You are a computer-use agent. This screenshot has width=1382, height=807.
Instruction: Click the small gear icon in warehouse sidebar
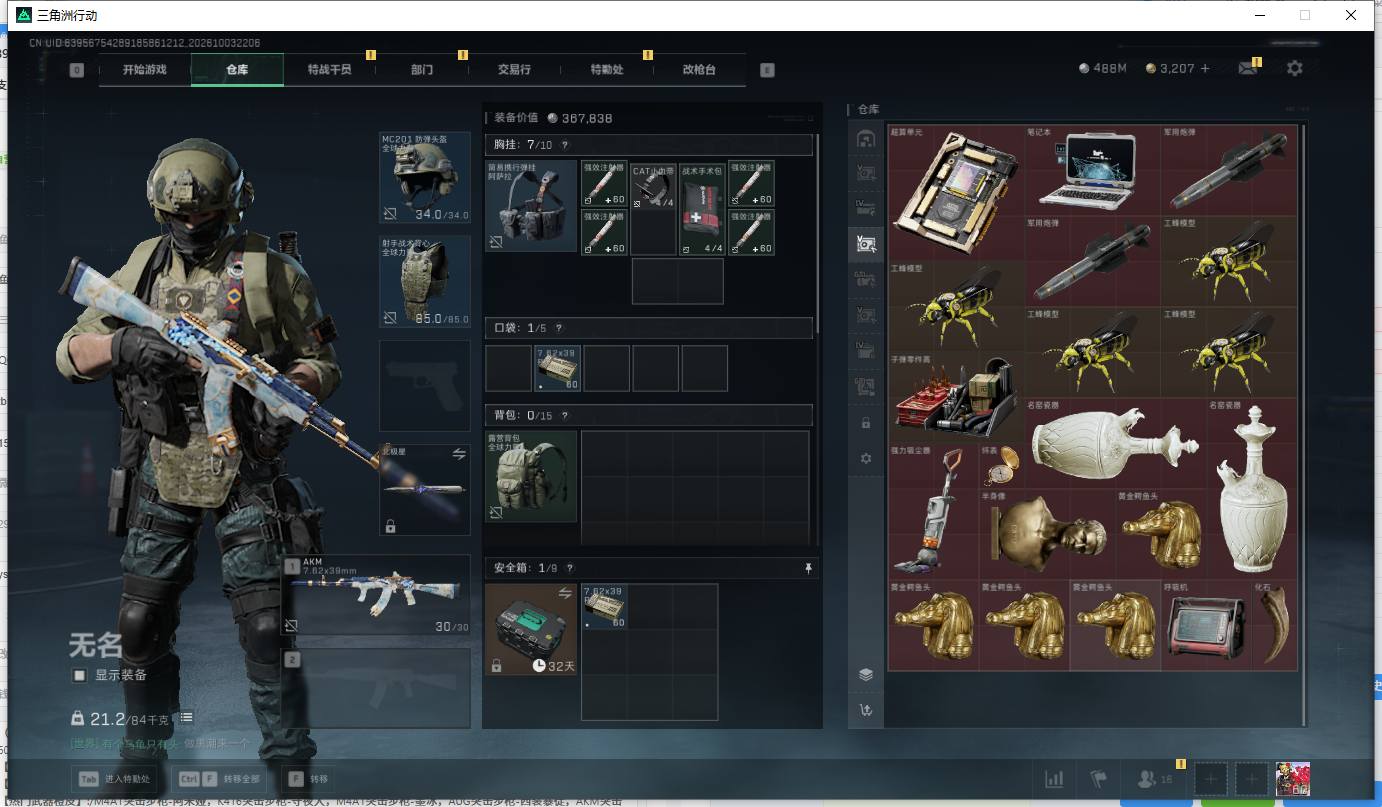coord(866,458)
